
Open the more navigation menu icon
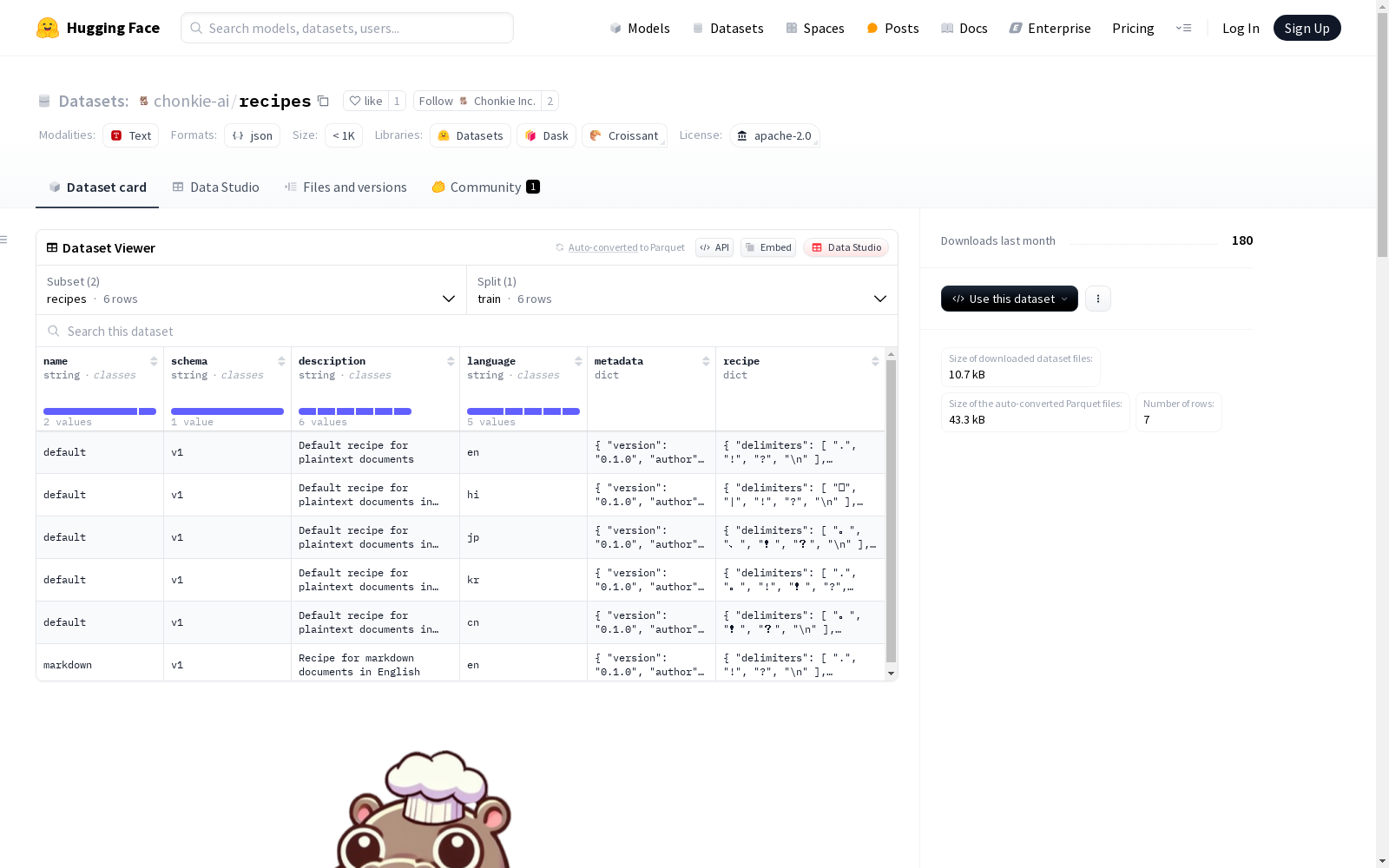point(1183,28)
